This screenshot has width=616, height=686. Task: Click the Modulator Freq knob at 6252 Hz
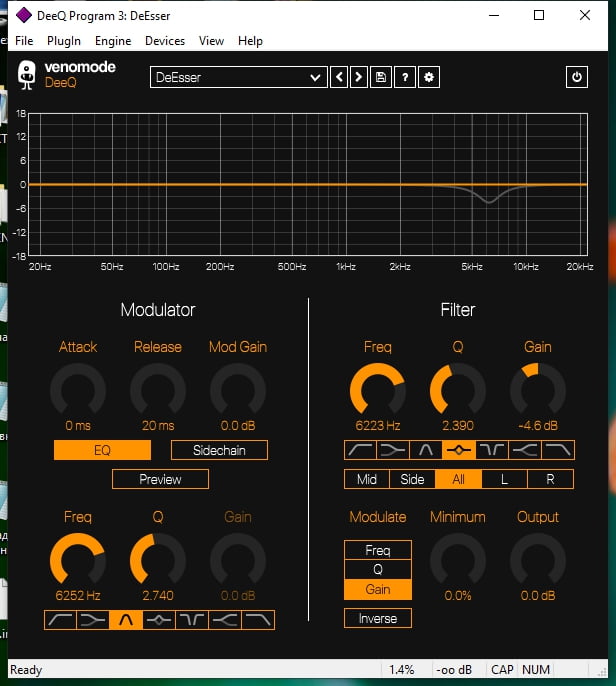coord(78,560)
